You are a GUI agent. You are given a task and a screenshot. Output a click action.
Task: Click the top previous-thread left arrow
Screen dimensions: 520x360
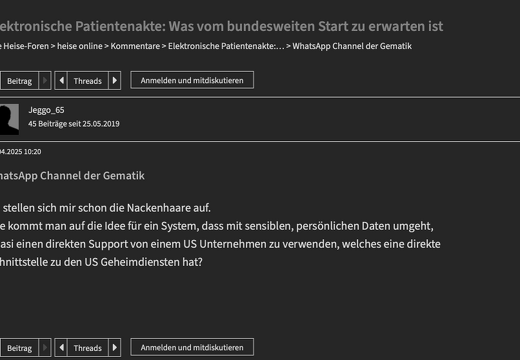(x=61, y=80)
